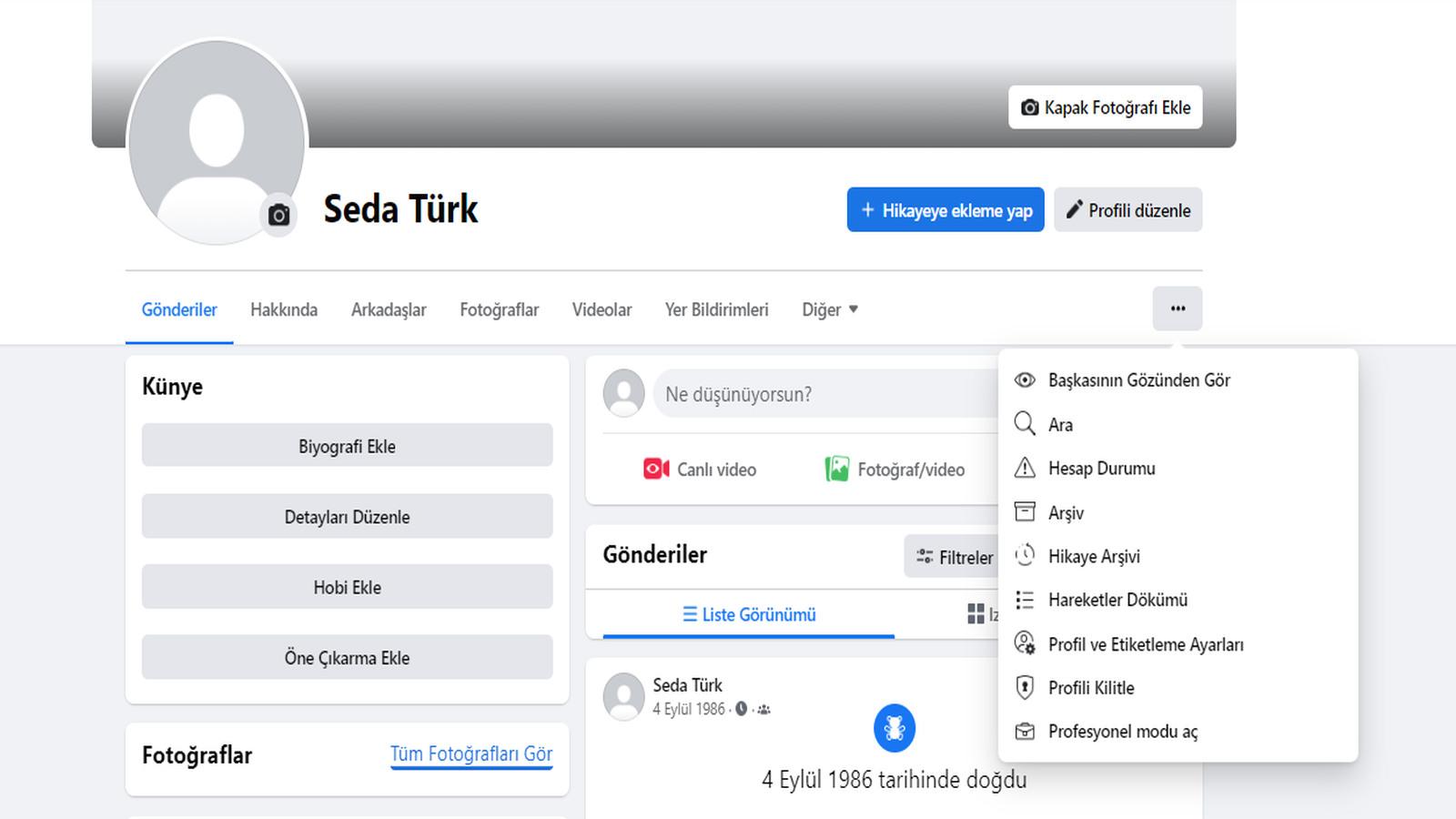Click the audience friends icon under post date
This screenshot has height=819, width=1456.
tap(763, 710)
